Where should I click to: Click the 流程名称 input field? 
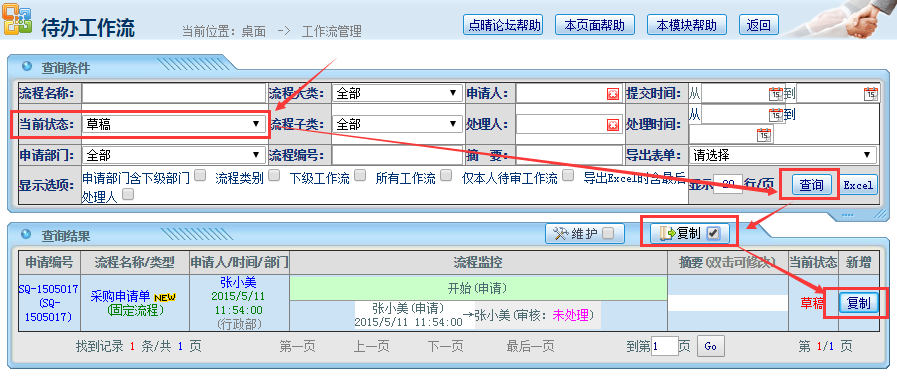174,93
